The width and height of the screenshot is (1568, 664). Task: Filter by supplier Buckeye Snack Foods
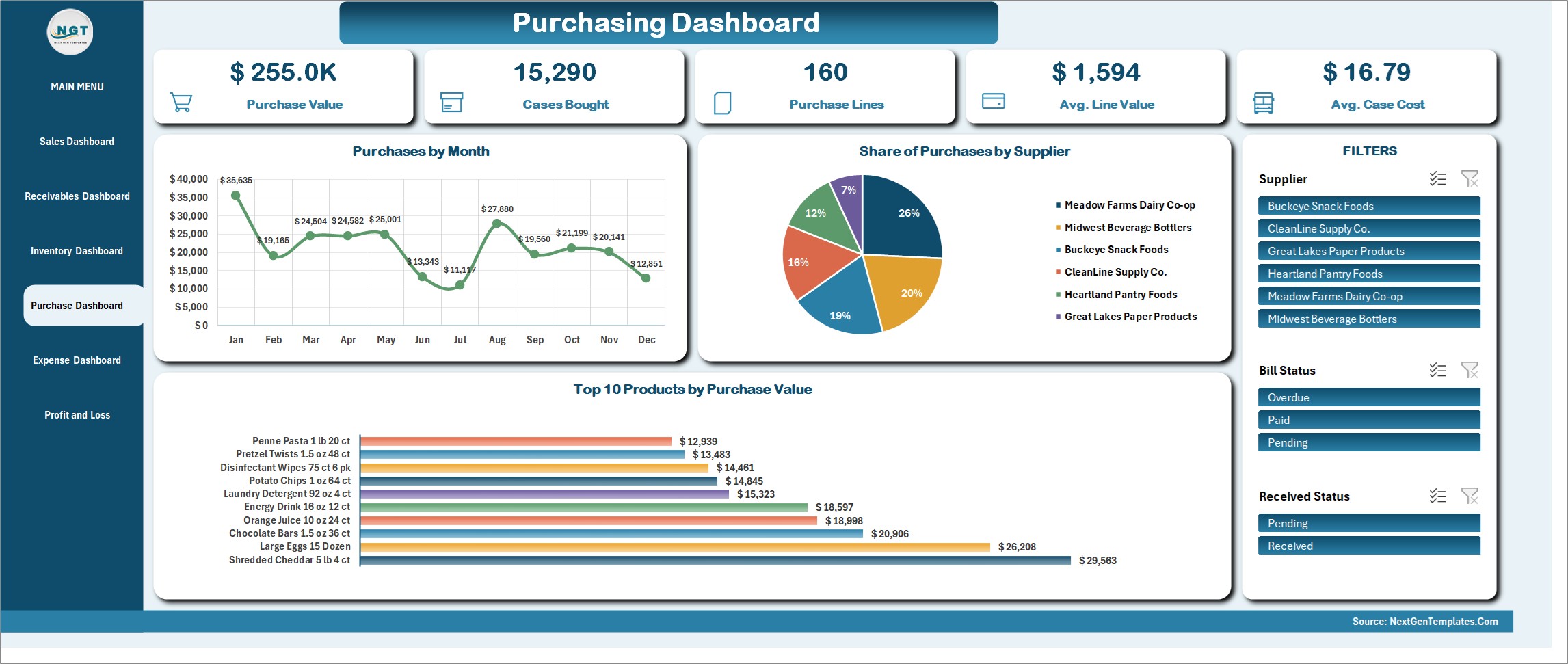coord(1369,206)
